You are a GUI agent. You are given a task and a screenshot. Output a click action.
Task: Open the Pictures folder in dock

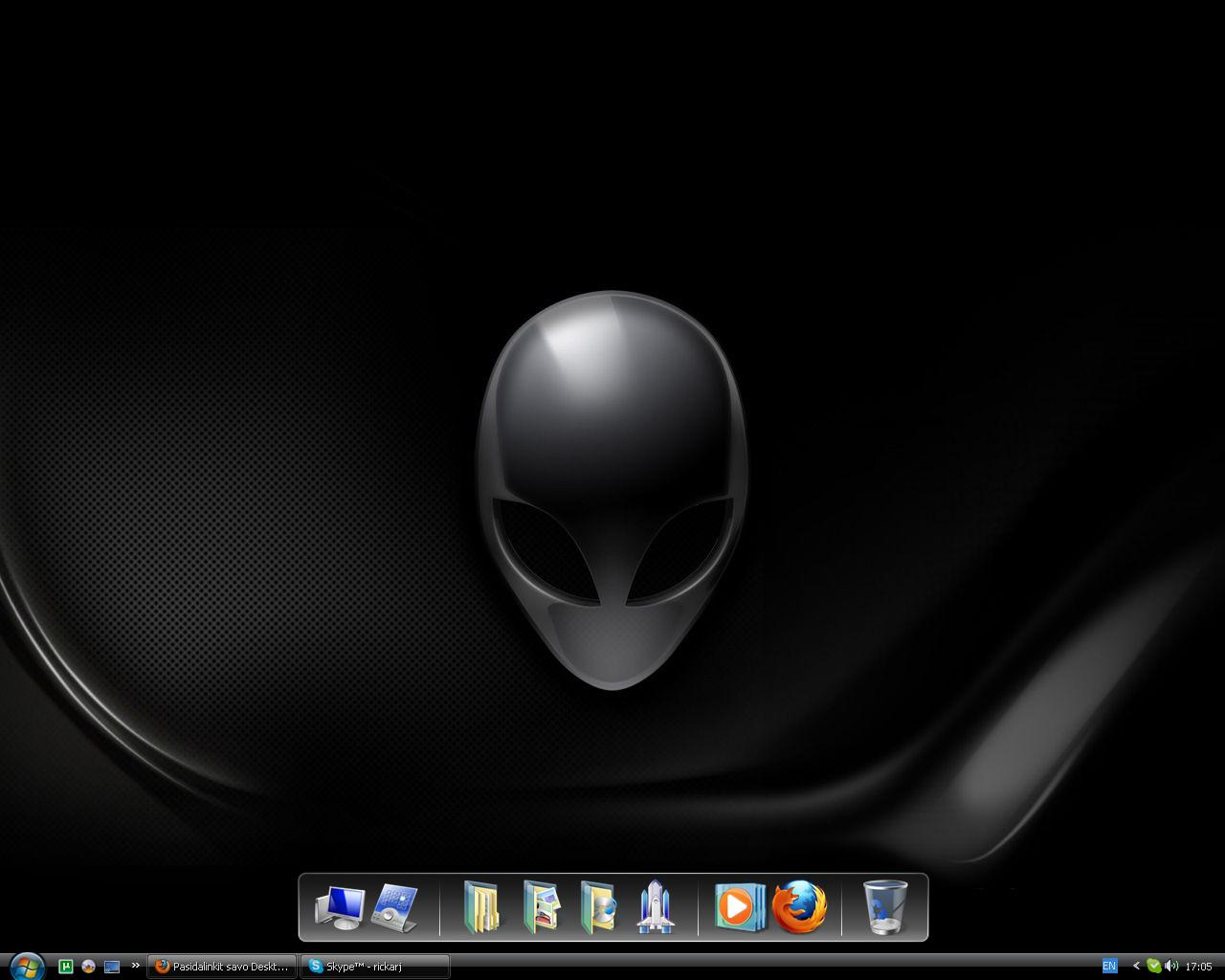pos(540,907)
